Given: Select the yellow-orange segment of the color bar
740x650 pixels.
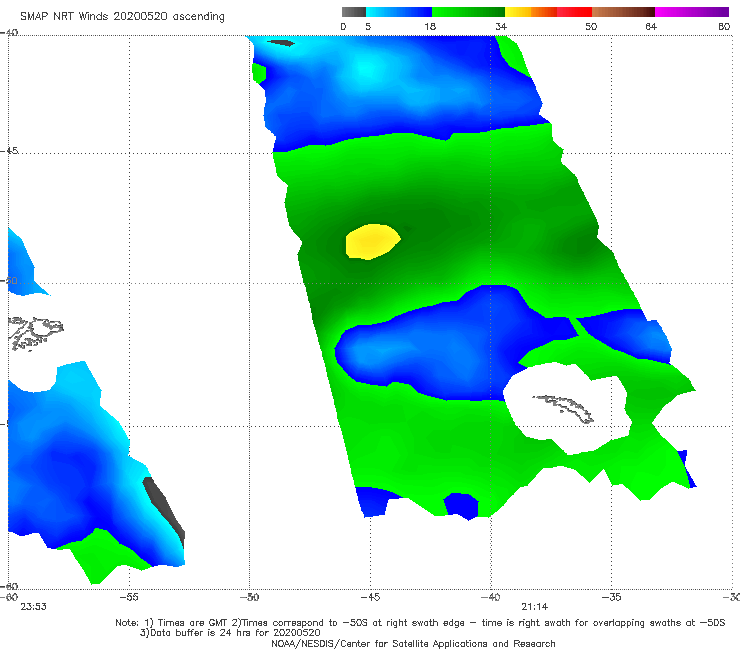Looking at the screenshot, I should (531, 12).
